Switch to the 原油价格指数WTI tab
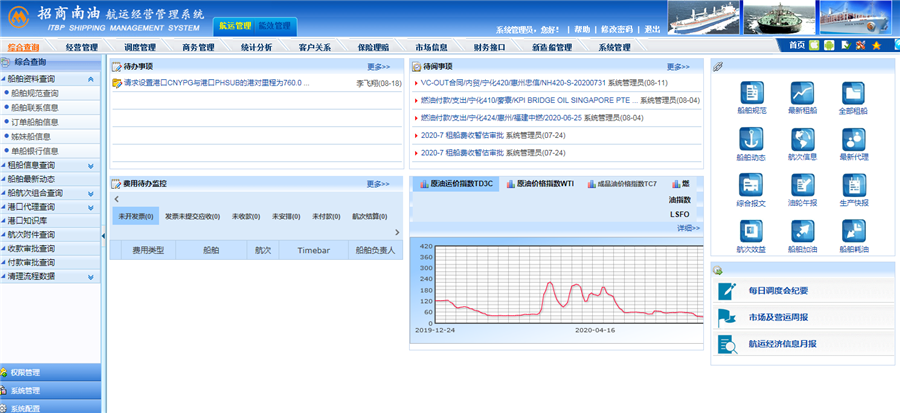The height and width of the screenshot is (413, 900). coord(540,184)
